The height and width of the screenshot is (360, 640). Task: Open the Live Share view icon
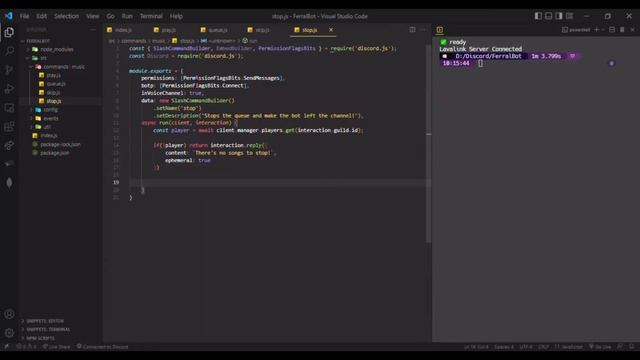click(x=9, y=145)
